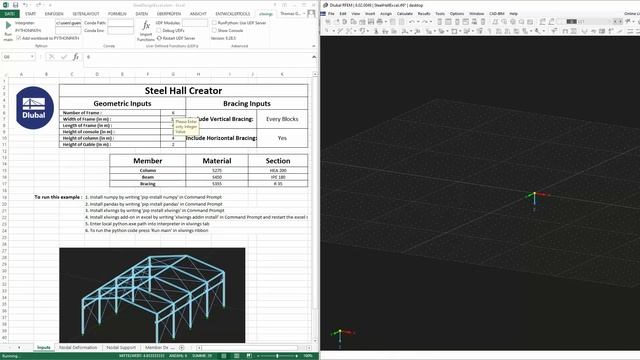Click the RFEM application icon in title bar
The image size is (640, 360).
(325, 5)
